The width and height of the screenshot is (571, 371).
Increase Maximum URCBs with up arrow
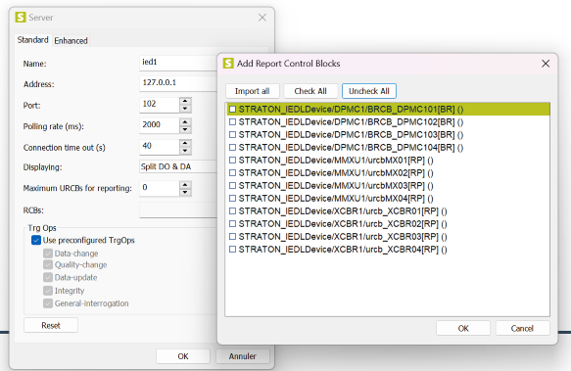(185, 185)
